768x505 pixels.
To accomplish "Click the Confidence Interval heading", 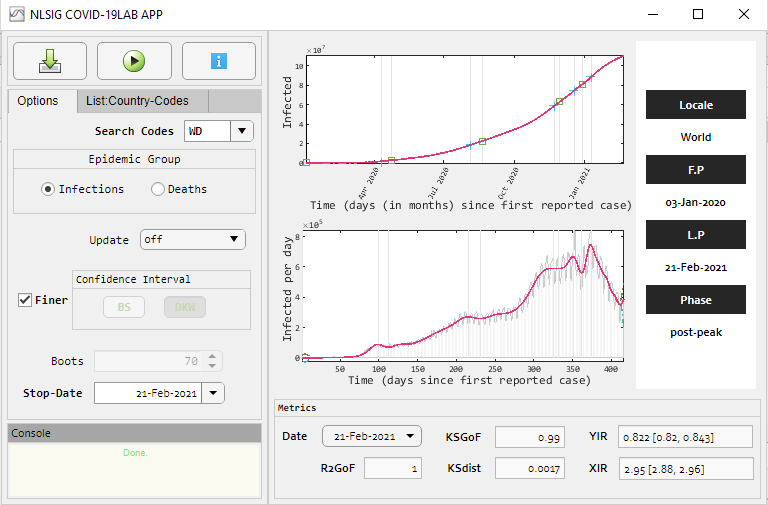I will coord(133,279).
